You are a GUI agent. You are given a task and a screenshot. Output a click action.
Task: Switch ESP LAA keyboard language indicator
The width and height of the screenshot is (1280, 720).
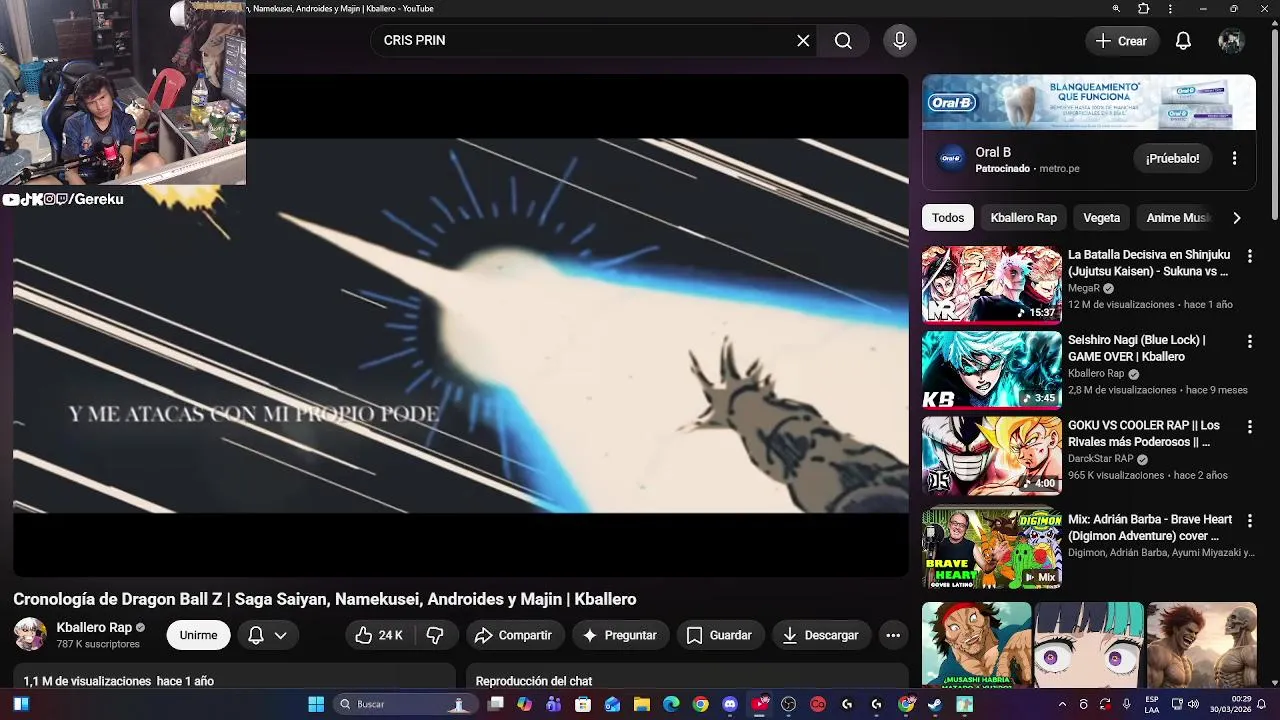pos(1152,704)
